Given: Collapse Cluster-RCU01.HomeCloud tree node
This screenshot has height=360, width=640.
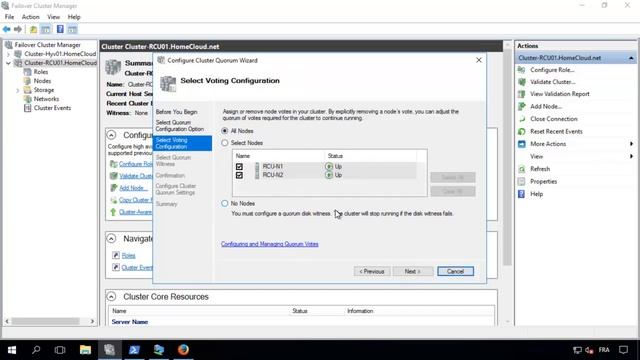Looking at the screenshot, I should [x=8, y=63].
